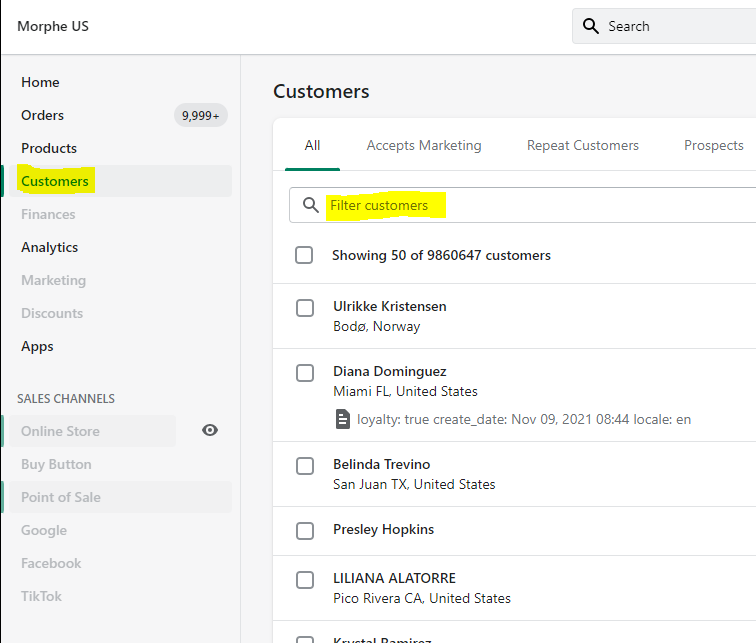
Task: Select Belinda Trevino's checkbox
Action: click(x=305, y=466)
